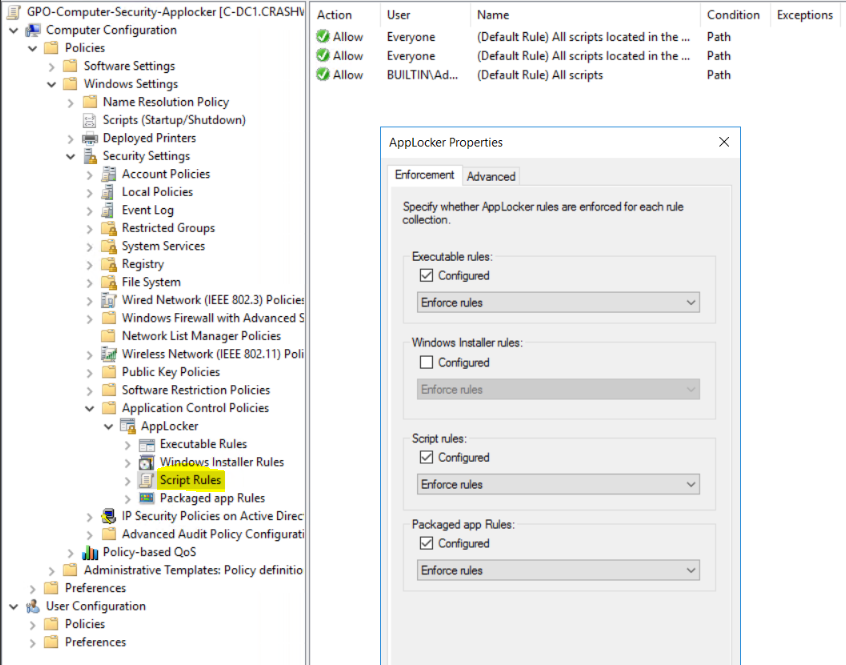The height and width of the screenshot is (665, 846).
Task: Select the Script Rules tree item
Action: coord(190,480)
